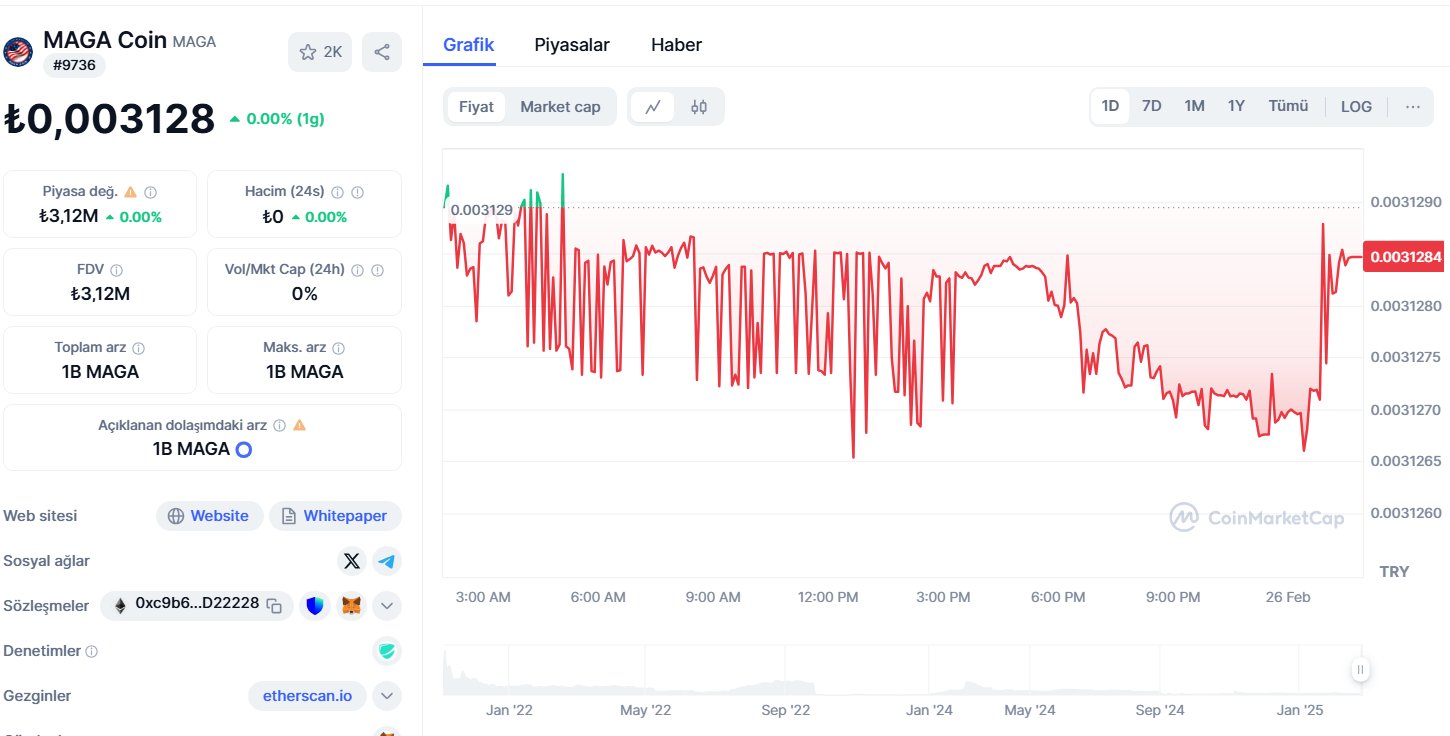Copy the contract address 0xc9b6...D22228
Viewport: 1450px width, 736px height.
tap(274, 605)
